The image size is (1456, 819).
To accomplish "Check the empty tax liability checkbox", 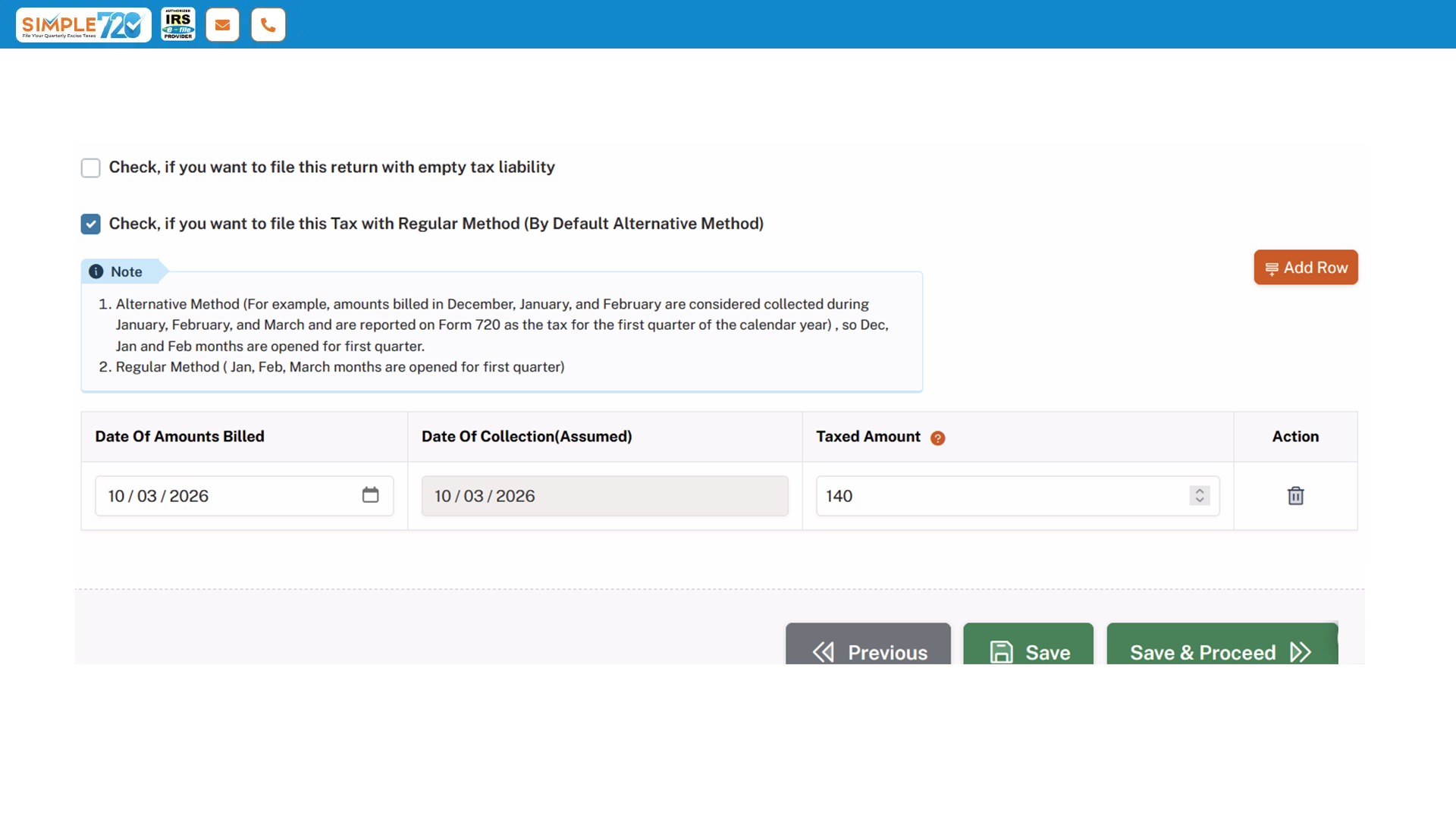I will coord(91,168).
